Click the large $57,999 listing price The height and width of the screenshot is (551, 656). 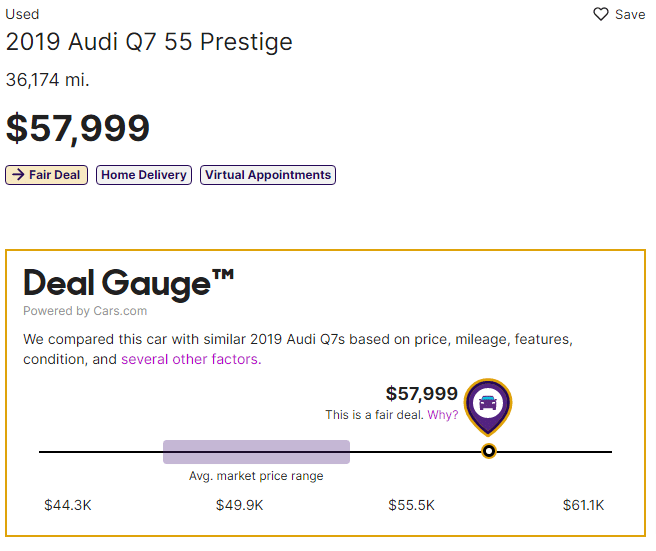[78, 128]
